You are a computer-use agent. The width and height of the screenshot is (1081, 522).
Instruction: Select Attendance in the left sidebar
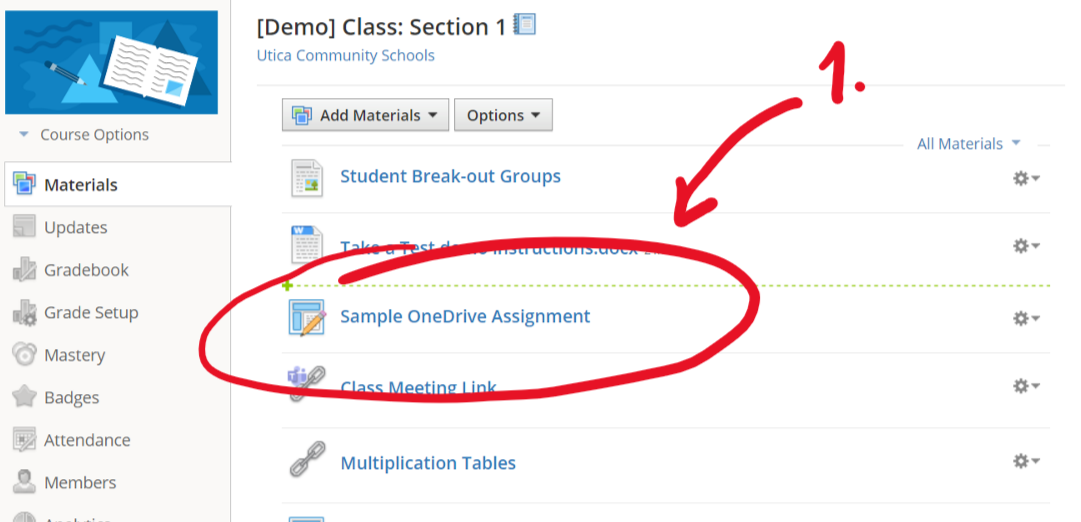(x=87, y=440)
